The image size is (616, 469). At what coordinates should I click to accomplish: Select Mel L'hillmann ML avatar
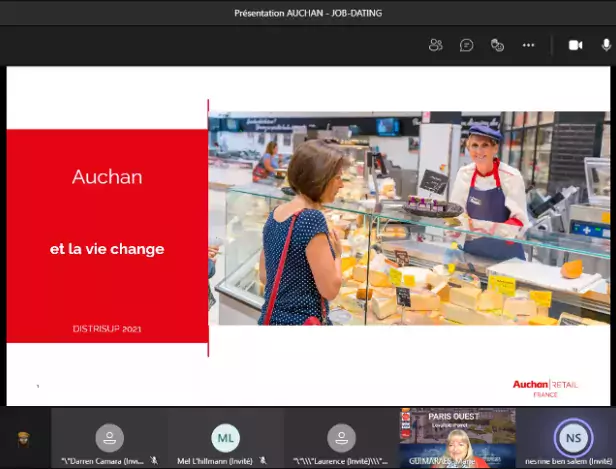tap(226, 438)
